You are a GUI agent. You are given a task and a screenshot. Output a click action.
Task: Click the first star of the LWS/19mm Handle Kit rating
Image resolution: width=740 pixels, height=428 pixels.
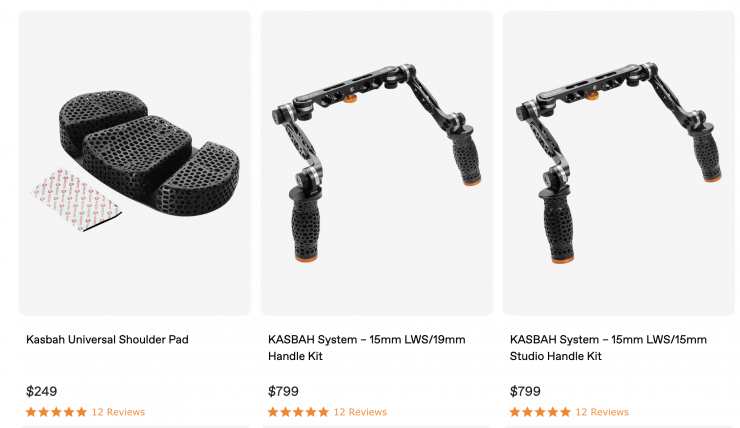pos(273,412)
